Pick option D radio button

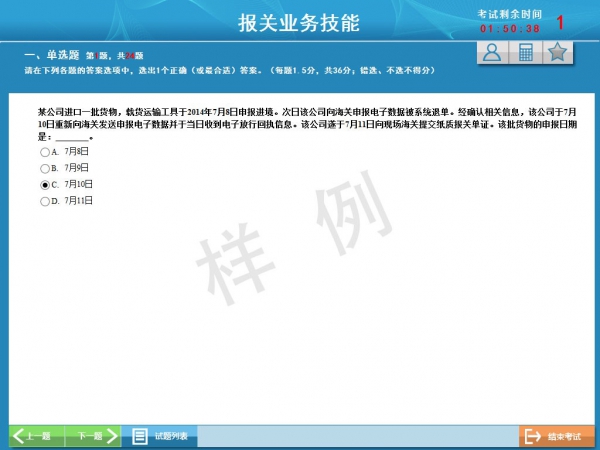click(x=45, y=201)
